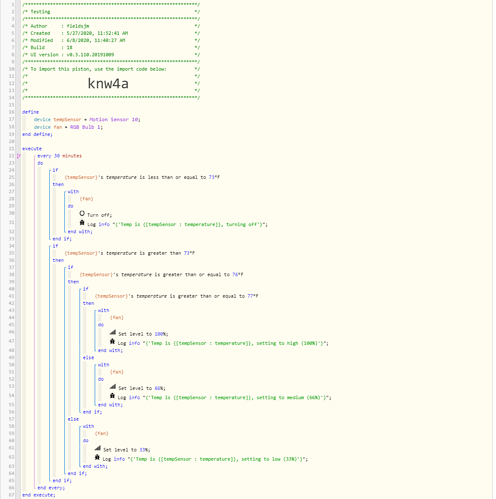This screenshot has height=499, width=496.
Task: Click the Set level to 66% icon
Action: tap(113, 387)
